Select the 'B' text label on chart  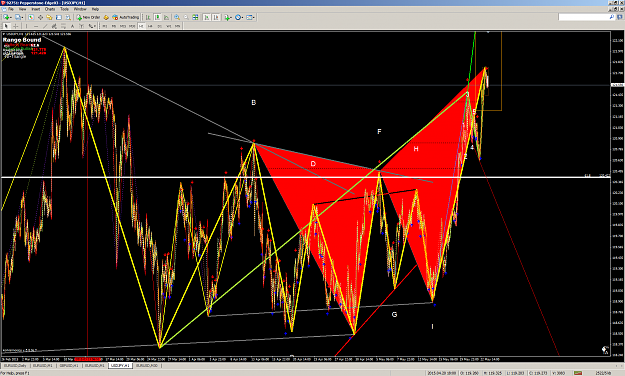tap(254, 102)
